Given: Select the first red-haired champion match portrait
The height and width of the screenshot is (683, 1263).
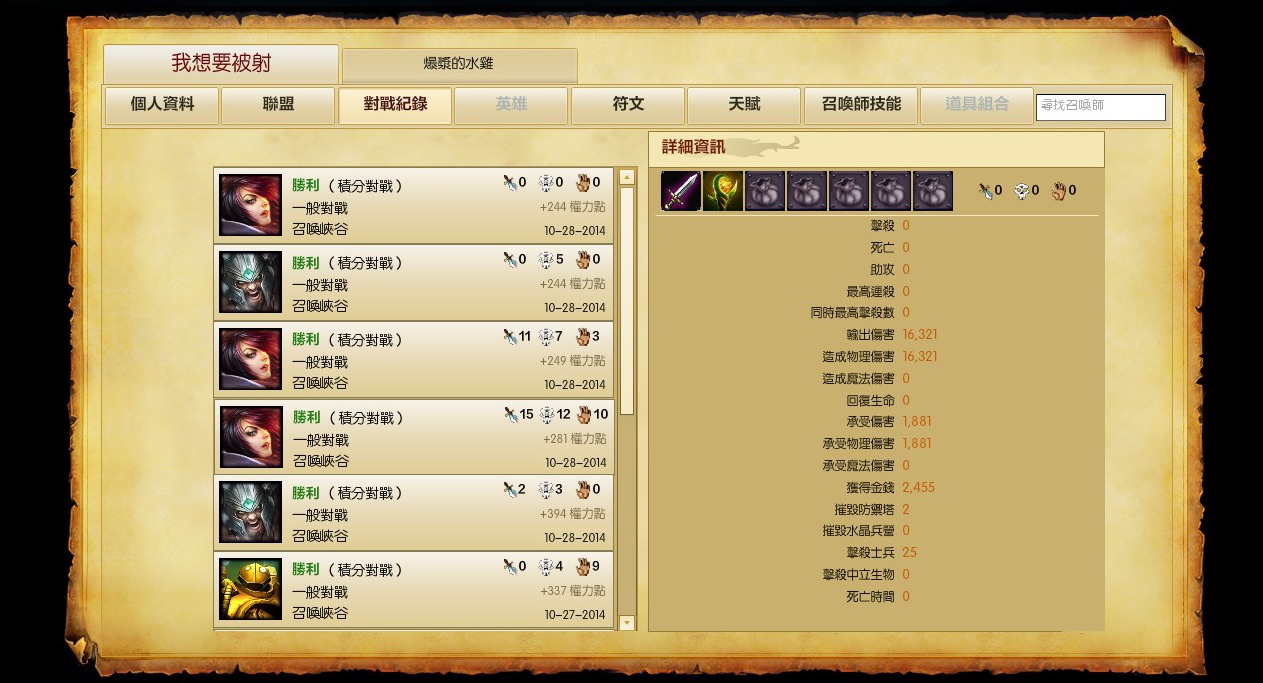Looking at the screenshot, I should [251, 206].
